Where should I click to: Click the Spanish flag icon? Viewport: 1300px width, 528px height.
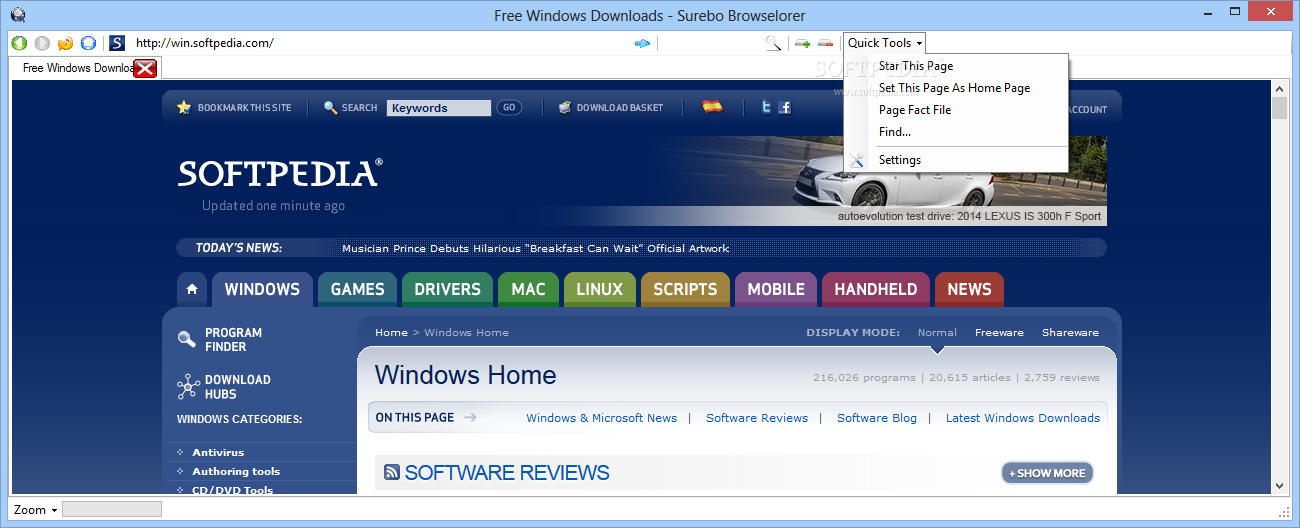[x=712, y=106]
